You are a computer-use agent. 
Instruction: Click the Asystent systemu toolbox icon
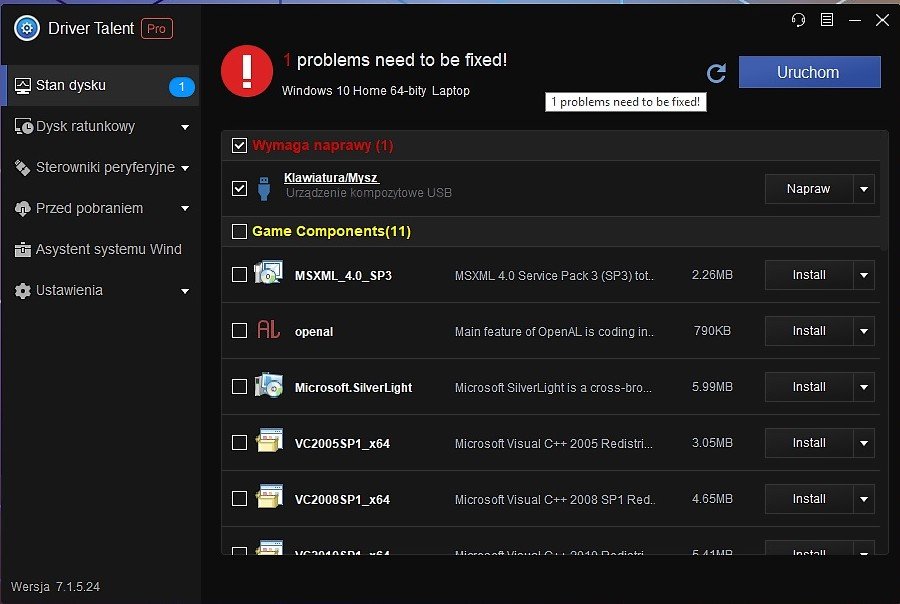[x=22, y=250]
